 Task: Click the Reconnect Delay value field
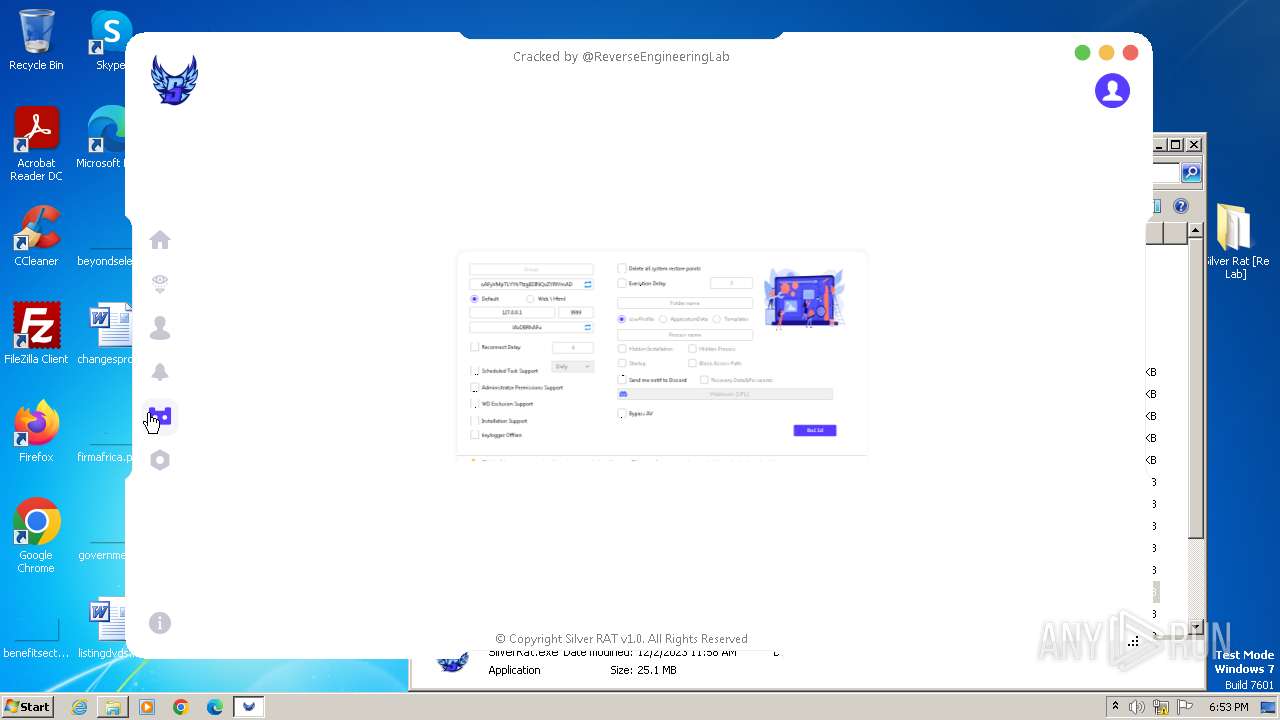573,347
